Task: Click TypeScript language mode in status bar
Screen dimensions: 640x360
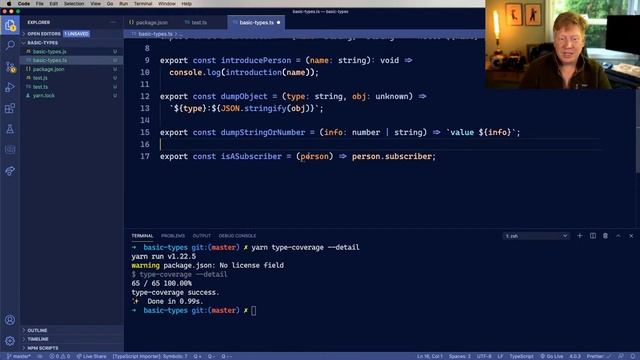Action: pyautogui.click(x=521, y=356)
